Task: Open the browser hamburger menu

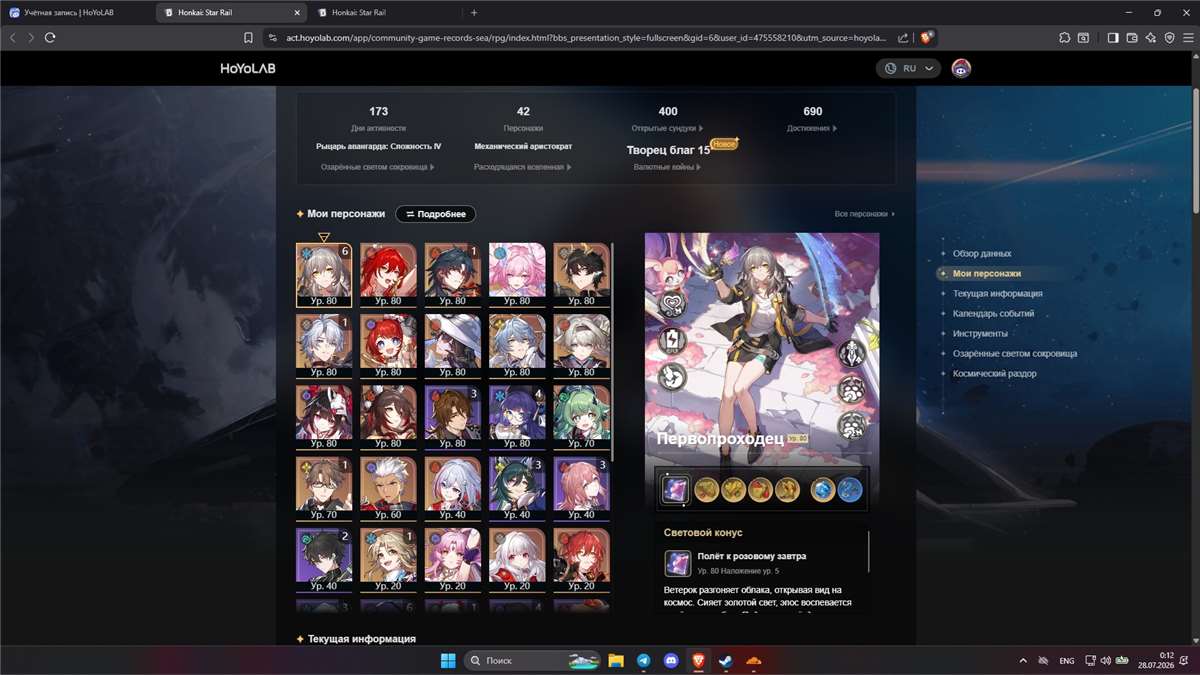Action: point(1187,37)
